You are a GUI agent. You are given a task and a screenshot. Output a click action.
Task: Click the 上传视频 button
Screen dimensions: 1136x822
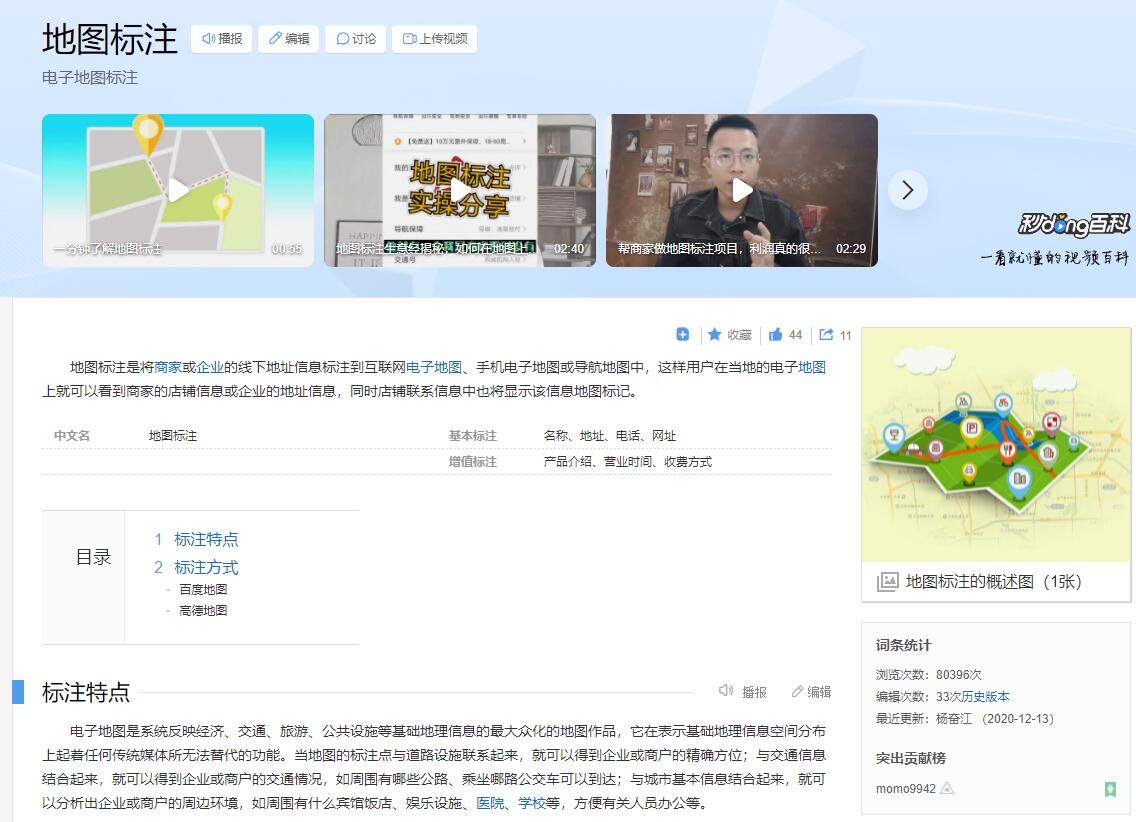click(x=434, y=39)
